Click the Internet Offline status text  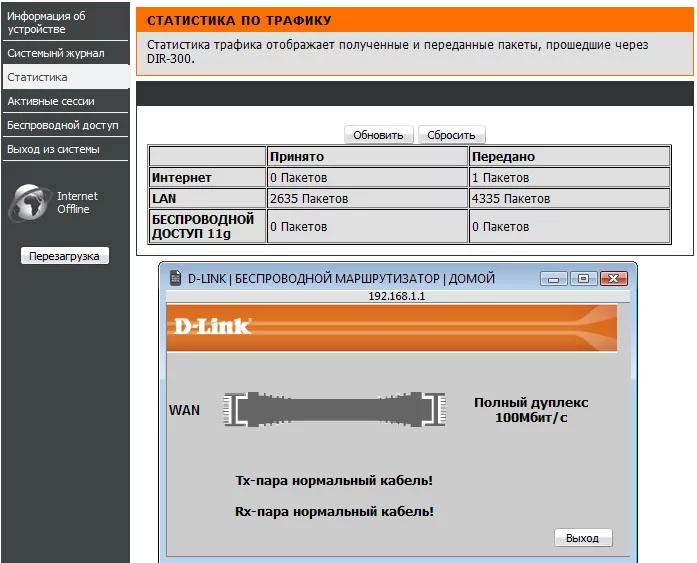click(77, 202)
